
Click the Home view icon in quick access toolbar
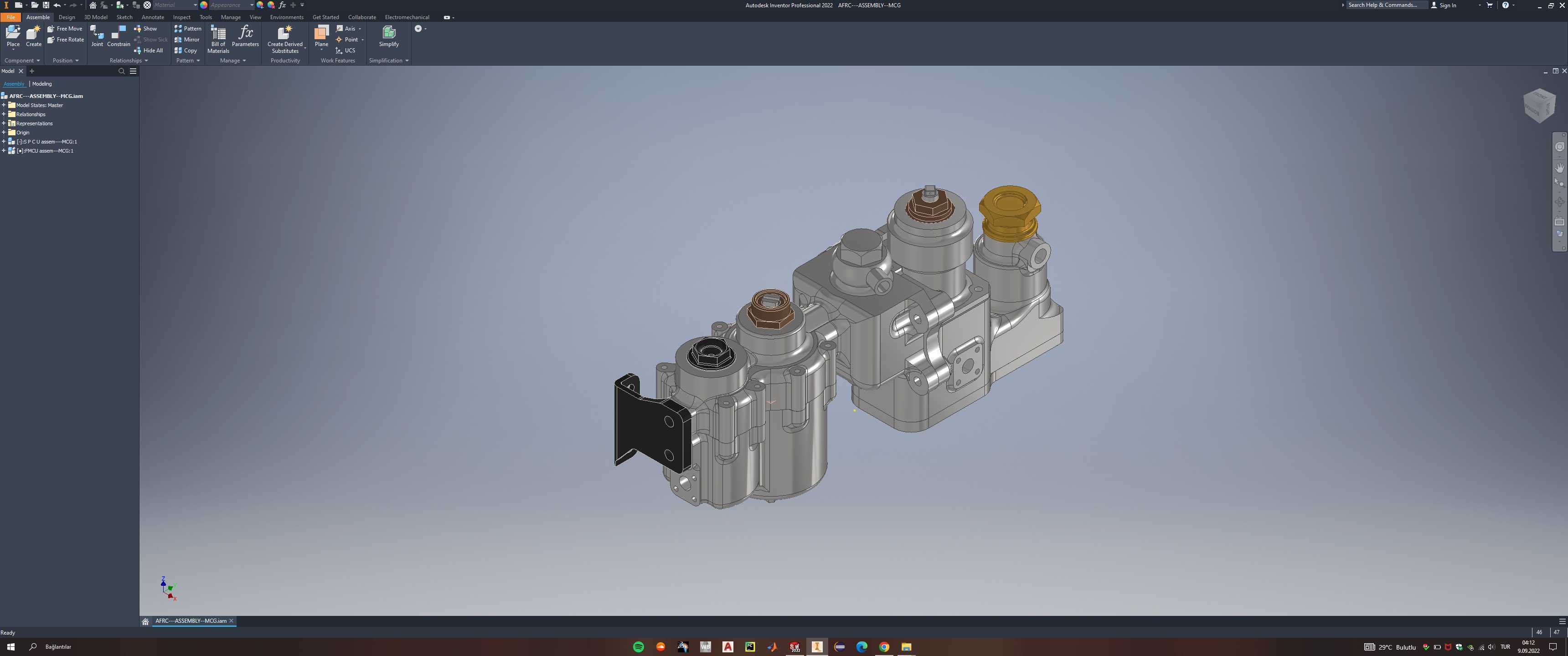(x=93, y=5)
